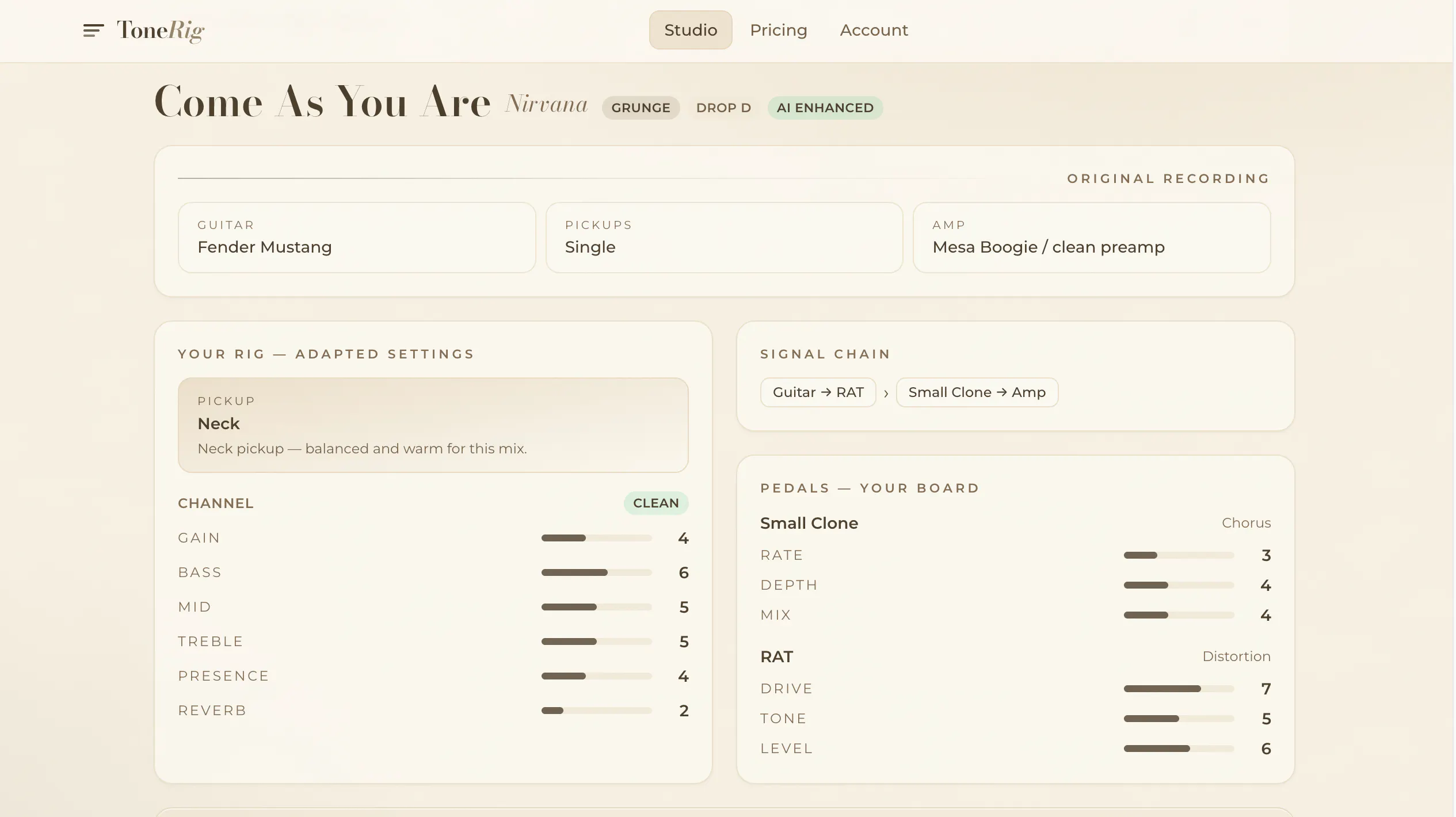This screenshot has width=1456, height=817.
Task: Click the Chorus pedal type label
Action: (x=1246, y=523)
